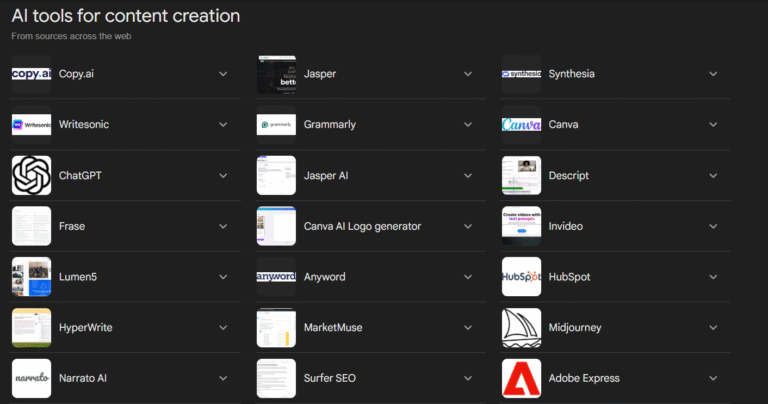The image size is (768, 404).
Task: Click the Grammarly logo icon
Action: 276,125
